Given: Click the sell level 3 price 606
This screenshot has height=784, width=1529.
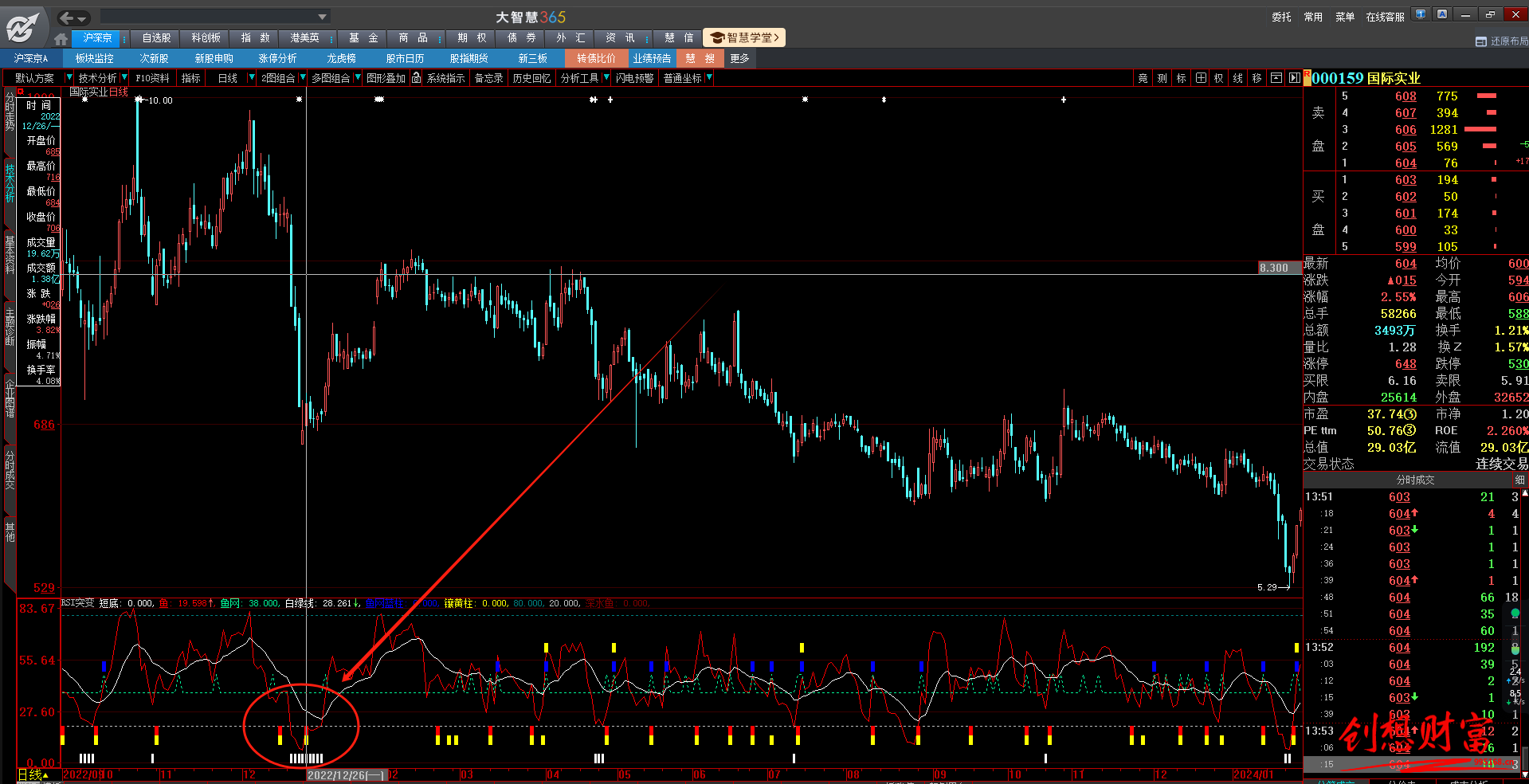Looking at the screenshot, I should click(x=1406, y=130).
